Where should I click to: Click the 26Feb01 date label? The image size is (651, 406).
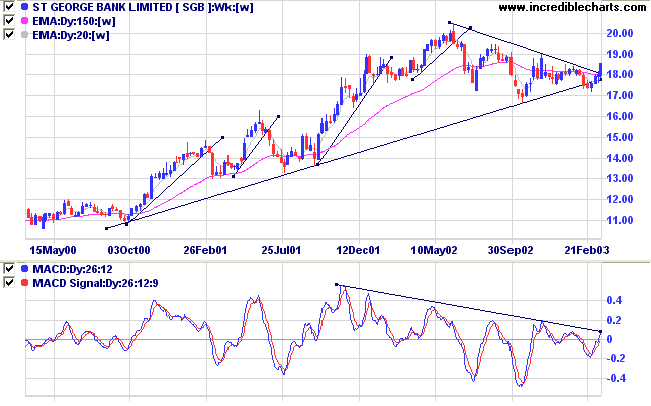pyautogui.click(x=205, y=250)
